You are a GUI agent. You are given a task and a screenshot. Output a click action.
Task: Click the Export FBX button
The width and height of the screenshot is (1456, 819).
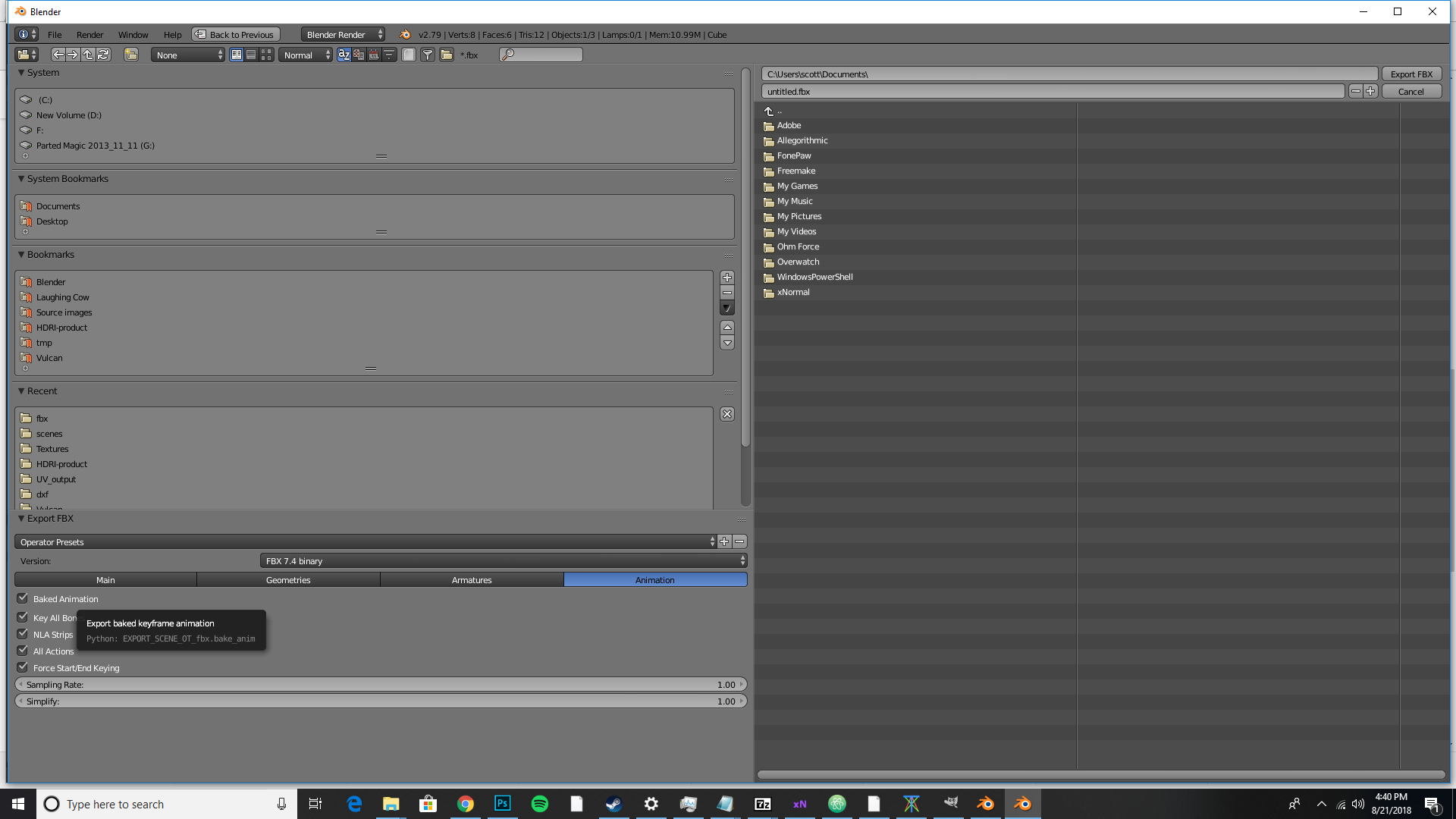pyautogui.click(x=1411, y=74)
